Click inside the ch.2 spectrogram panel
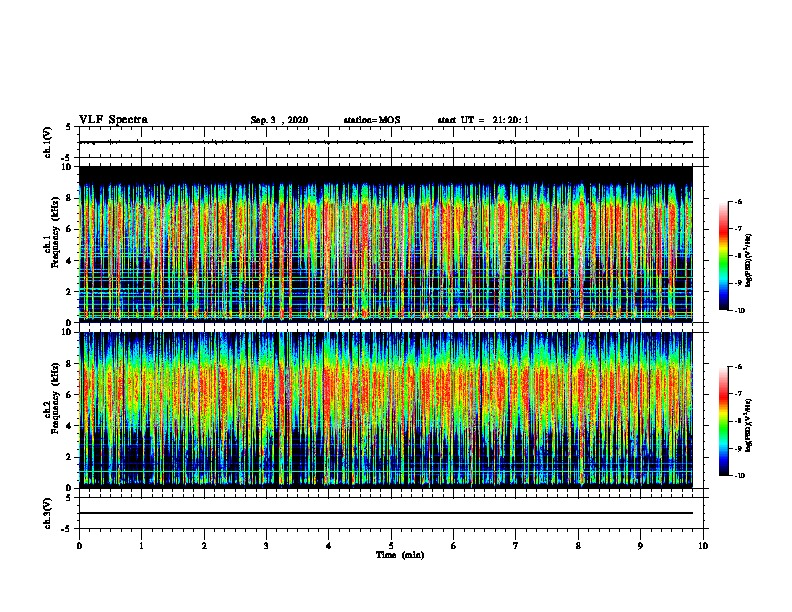The image size is (792, 612). pyautogui.click(x=386, y=410)
